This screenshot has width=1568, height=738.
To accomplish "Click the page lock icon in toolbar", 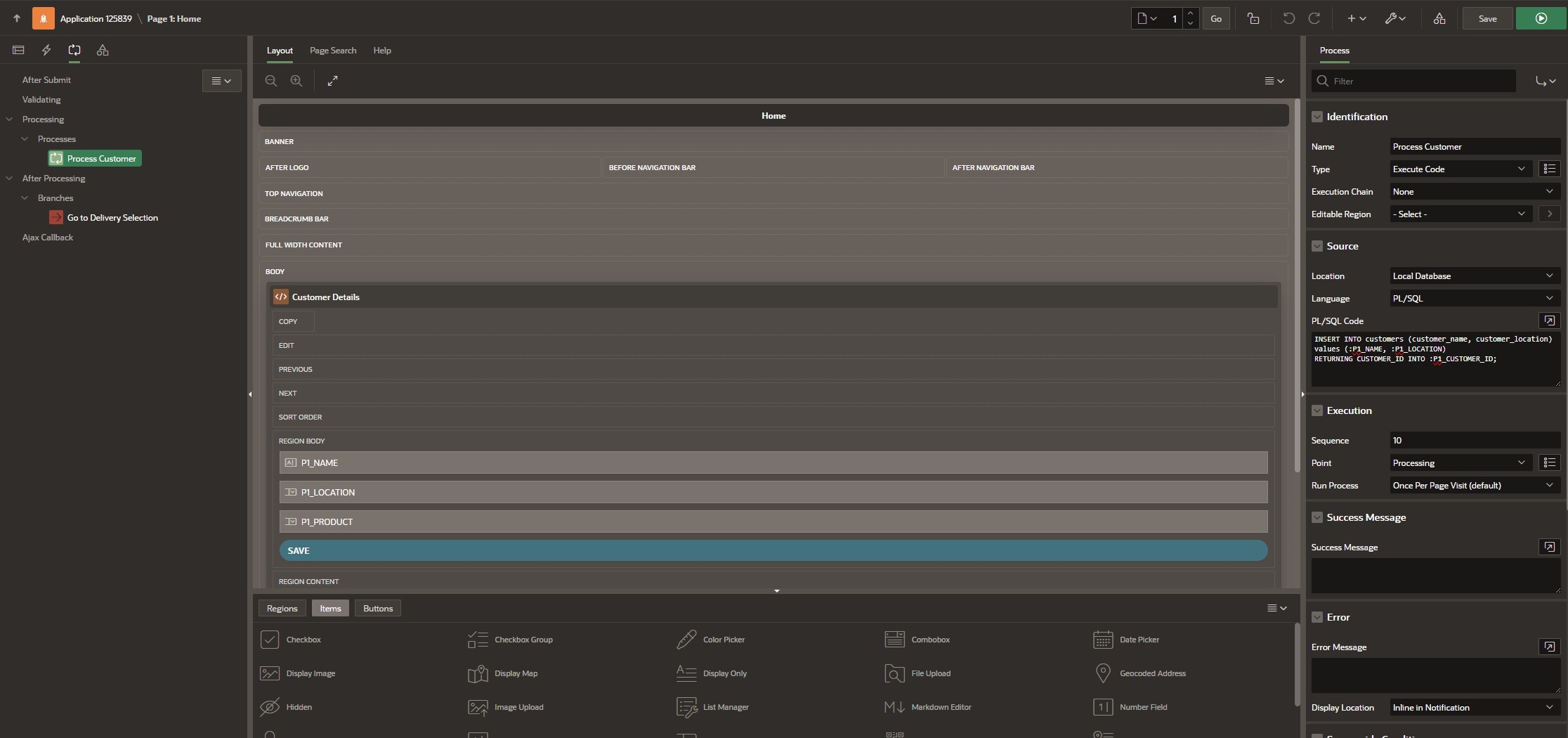I will click(1253, 18).
